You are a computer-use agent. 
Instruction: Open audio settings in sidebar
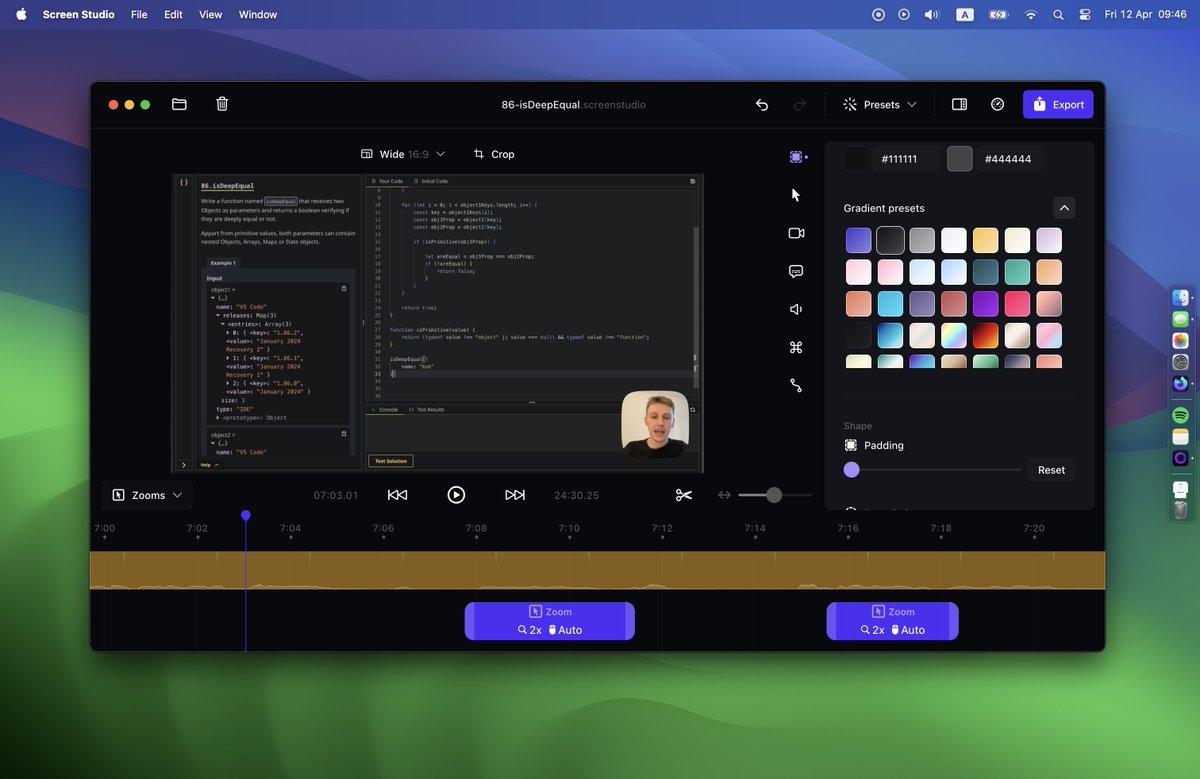pos(796,309)
